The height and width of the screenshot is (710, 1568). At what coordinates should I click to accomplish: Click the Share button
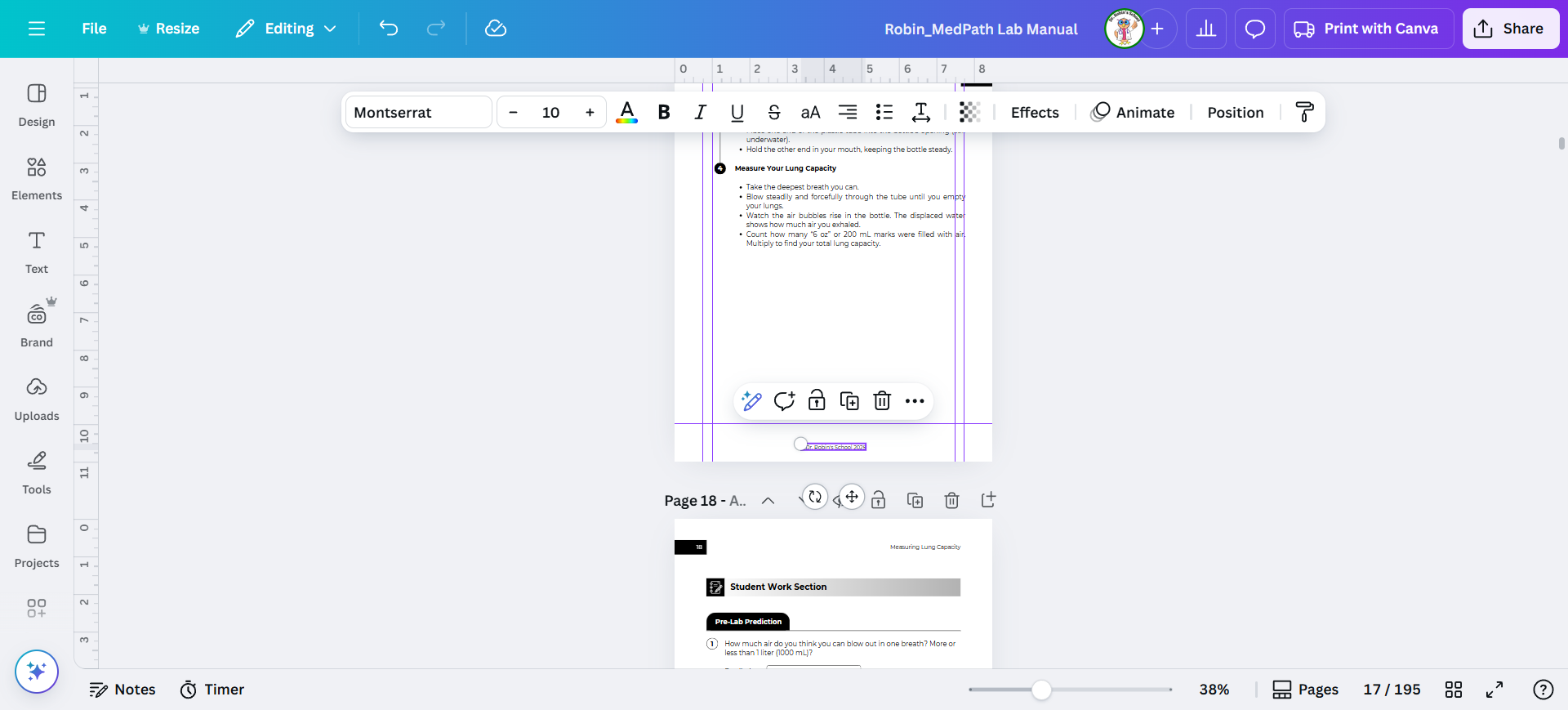[1510, 29]
